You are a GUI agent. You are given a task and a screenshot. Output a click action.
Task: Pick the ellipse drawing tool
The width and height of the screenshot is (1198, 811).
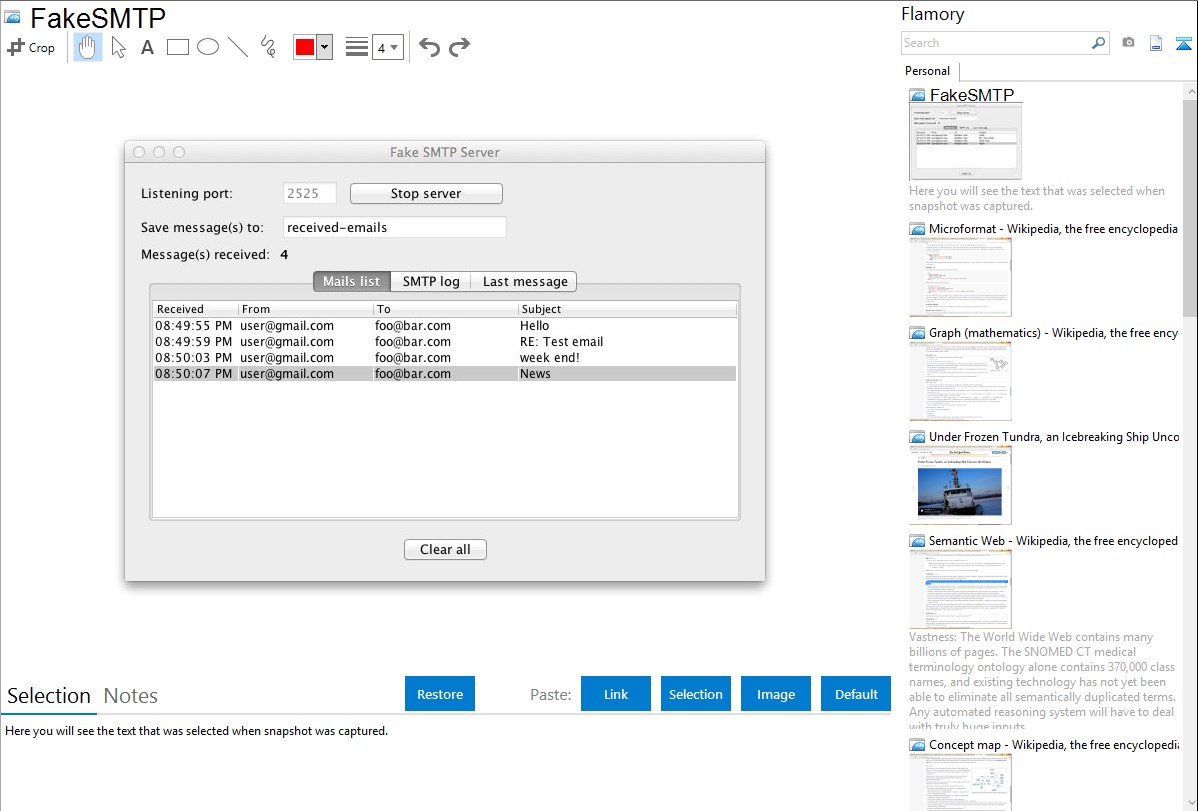[x=208, y=47]
